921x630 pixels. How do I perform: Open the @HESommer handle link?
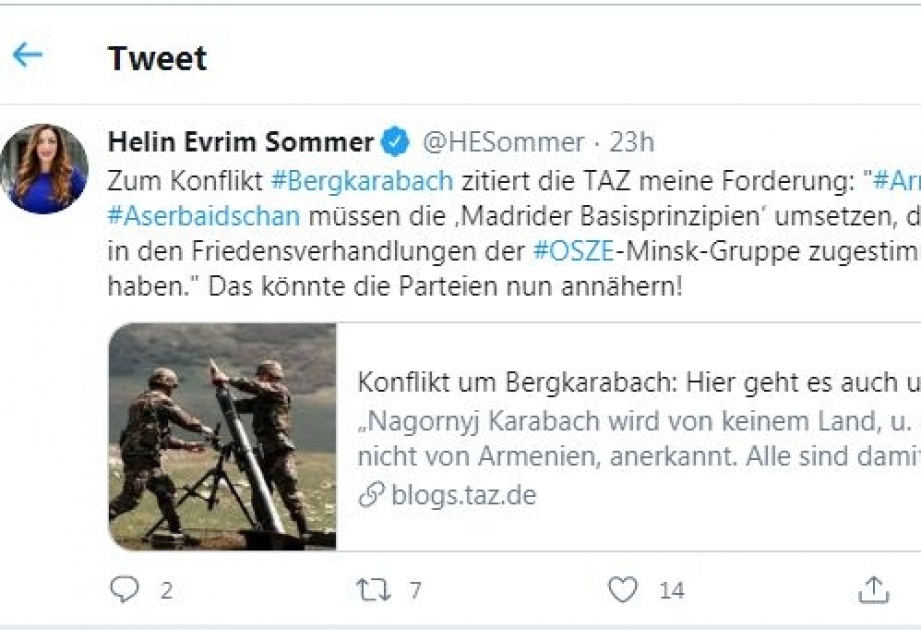click(x=503, y=142)
